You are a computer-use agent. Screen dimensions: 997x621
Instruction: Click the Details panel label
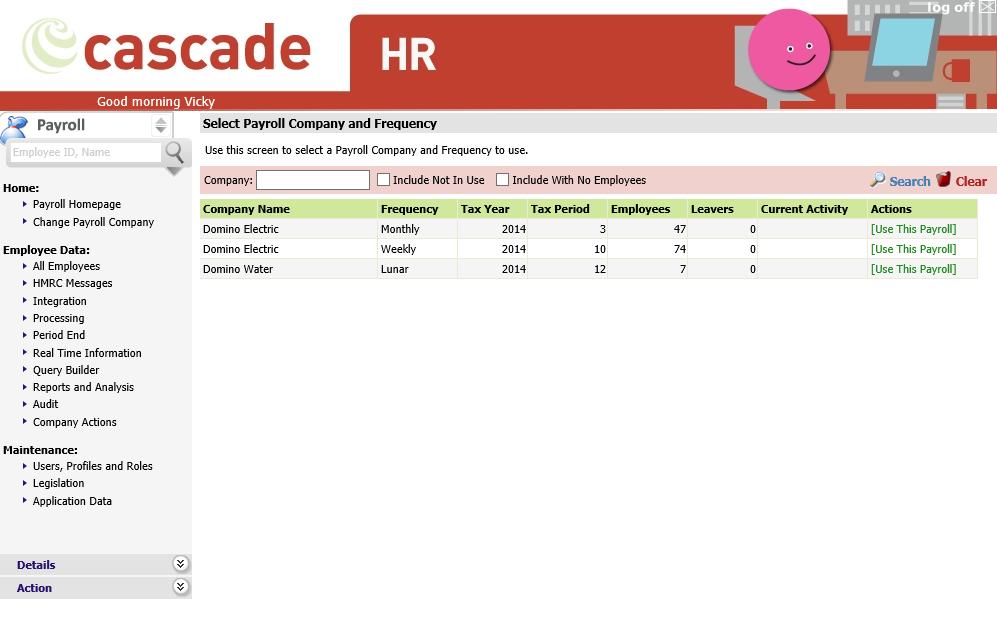[36, 565]
